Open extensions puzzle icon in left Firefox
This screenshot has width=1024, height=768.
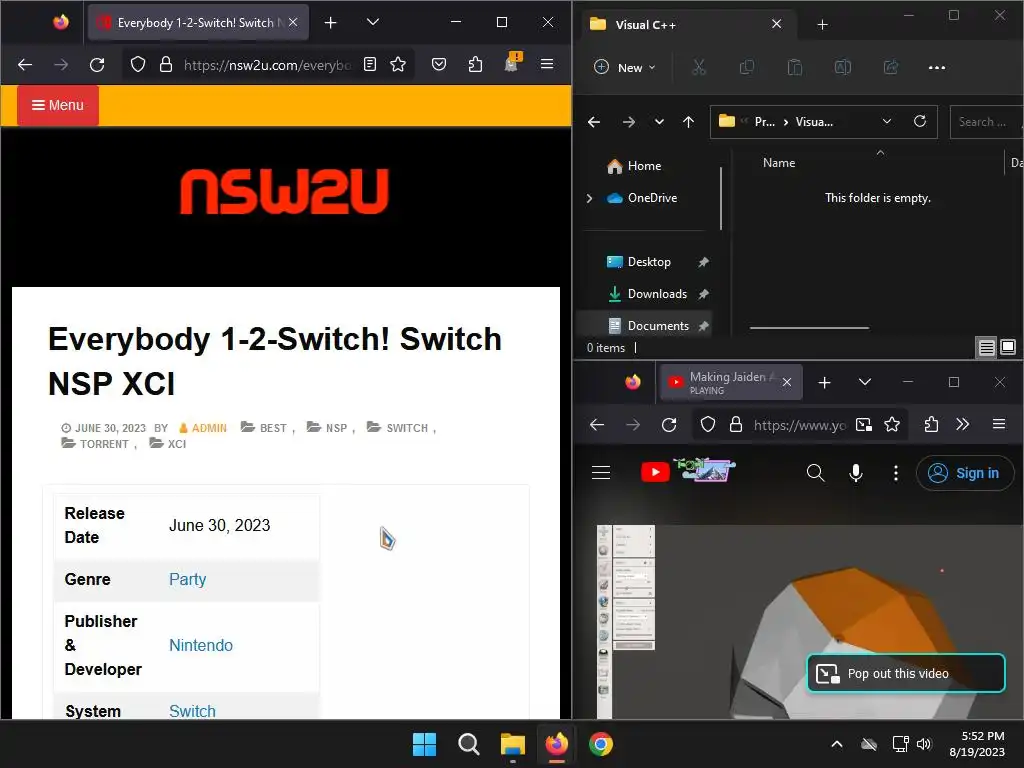click(x=475, y=64)
